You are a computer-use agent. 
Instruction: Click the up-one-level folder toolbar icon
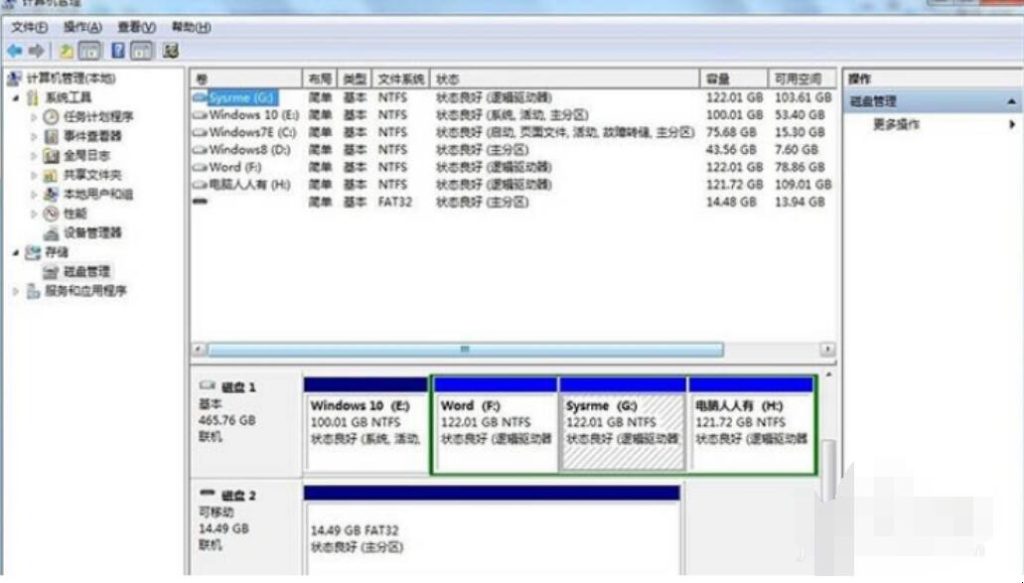[67, 50]
